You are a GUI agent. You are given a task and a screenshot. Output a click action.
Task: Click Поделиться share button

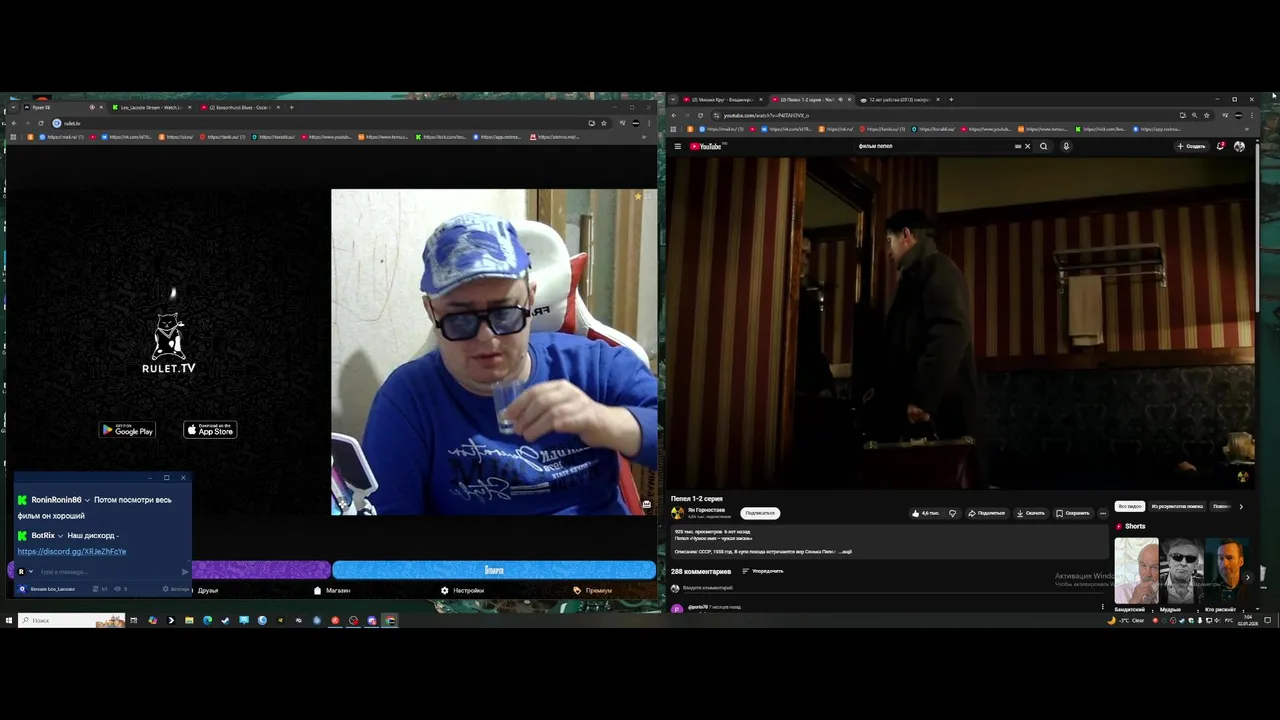coord(986,513)
